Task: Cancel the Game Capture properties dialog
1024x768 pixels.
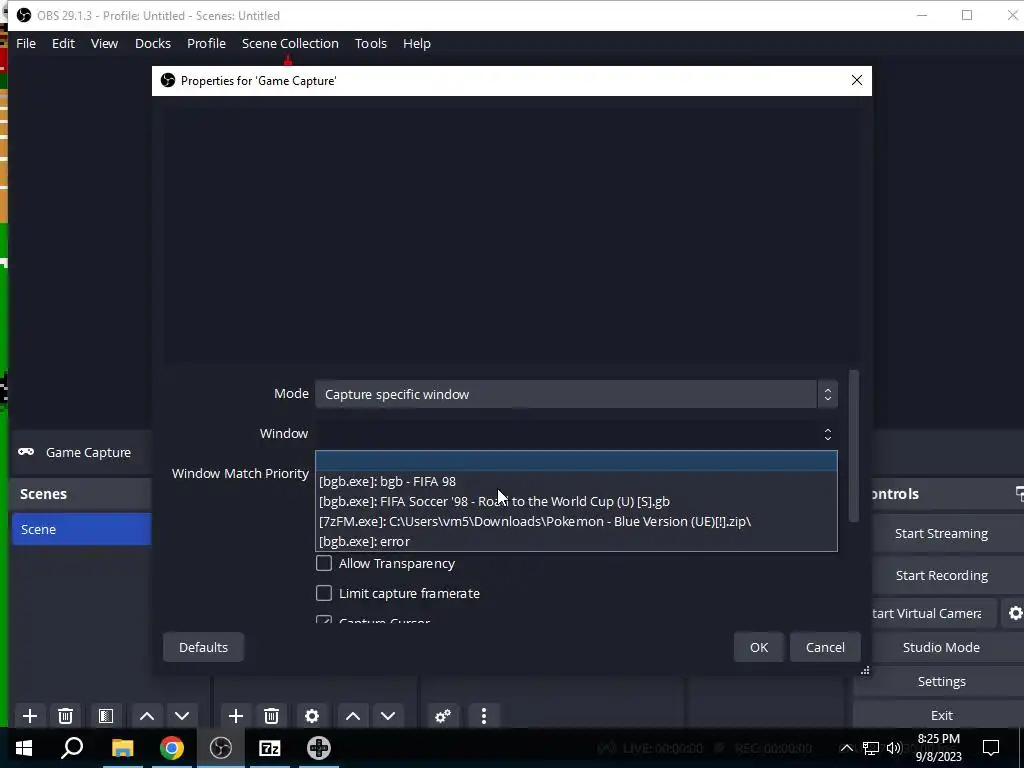Action: [x=825, y=647]
